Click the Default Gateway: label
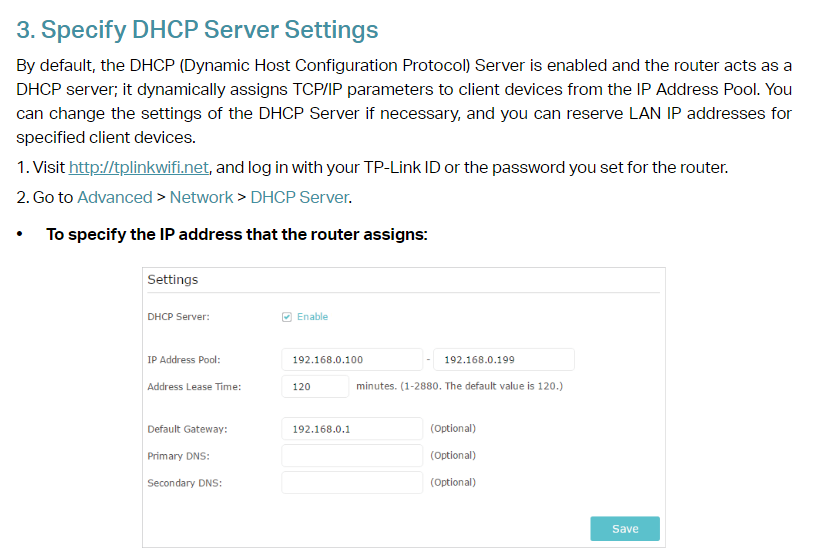This screenshot has width=822, height=552. click(187, 429)
